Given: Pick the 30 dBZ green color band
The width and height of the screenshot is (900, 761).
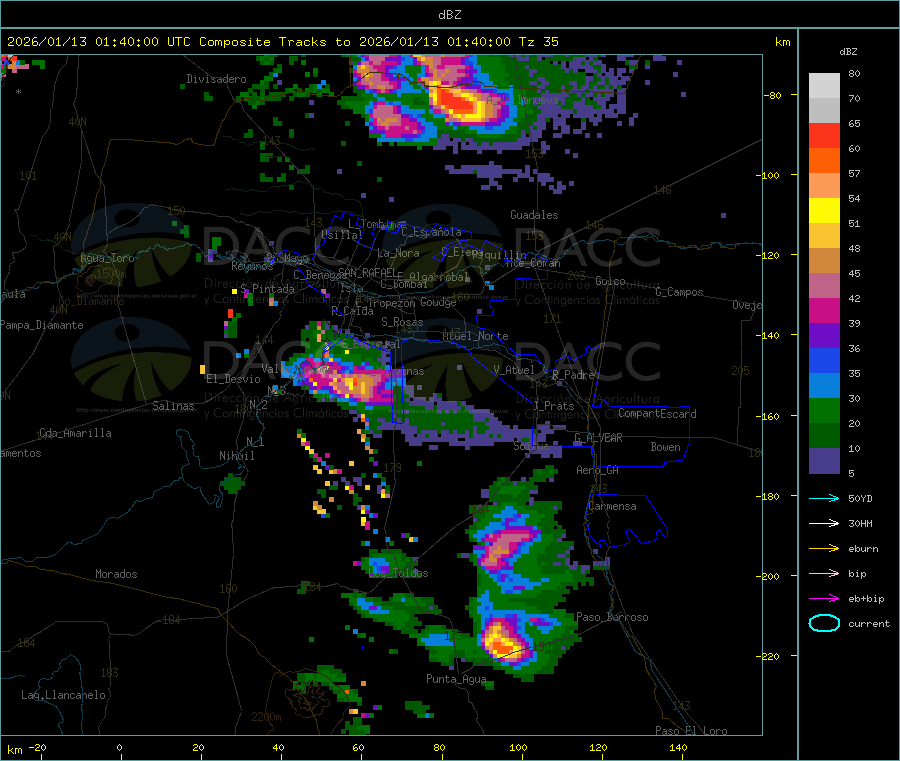Looking at the screenshot, I should (824, 410).
